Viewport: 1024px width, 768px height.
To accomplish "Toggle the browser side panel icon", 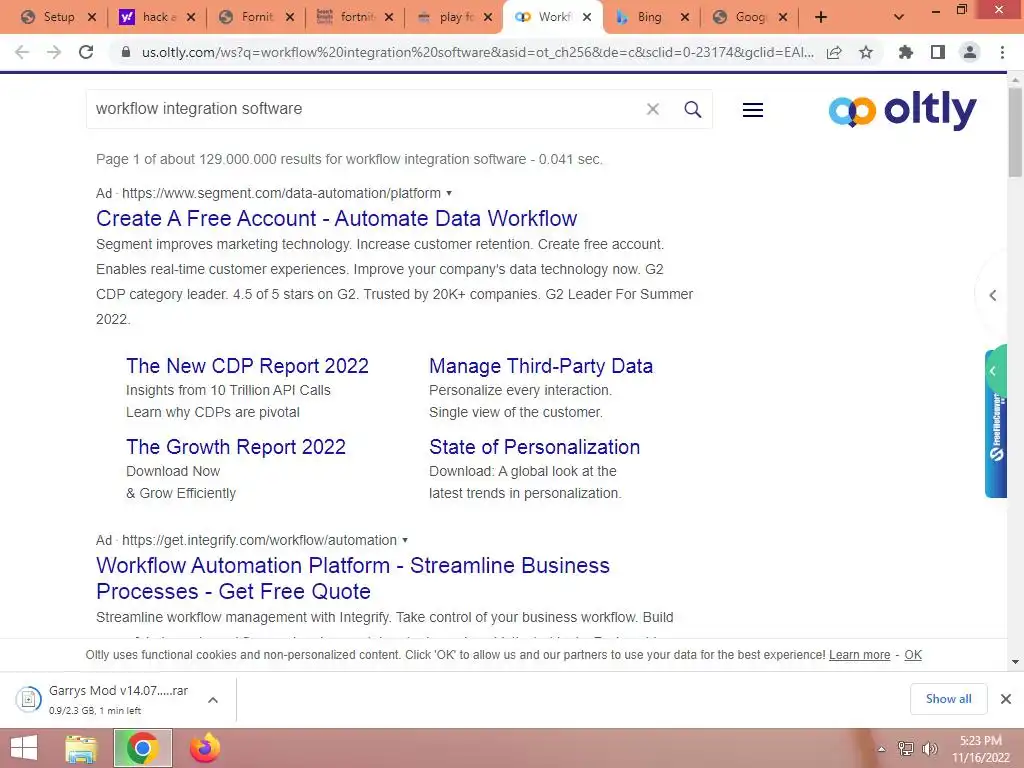I will coord(938,52).
